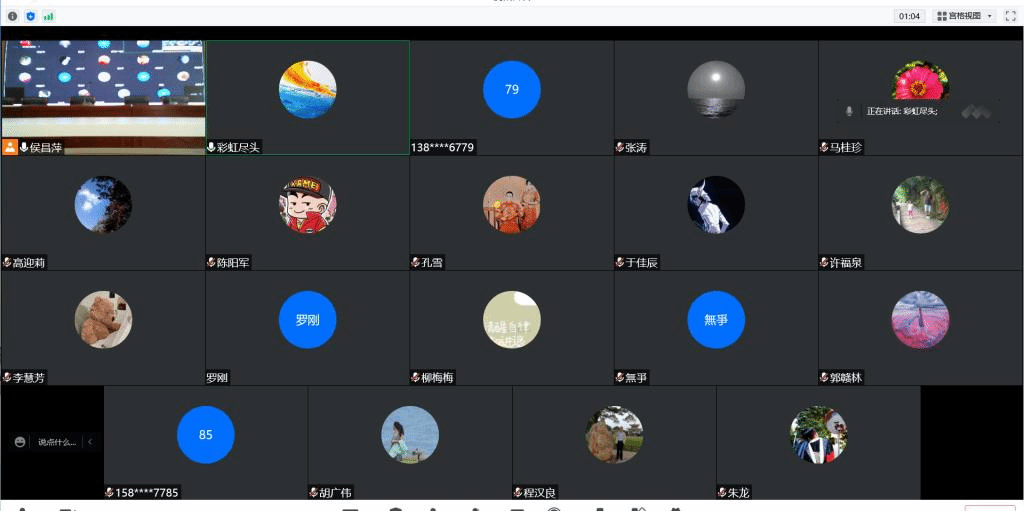Open the 宫格视图 layout dropdown
Viewport: 1024px width, 511px height.
[x=964, y=16]
